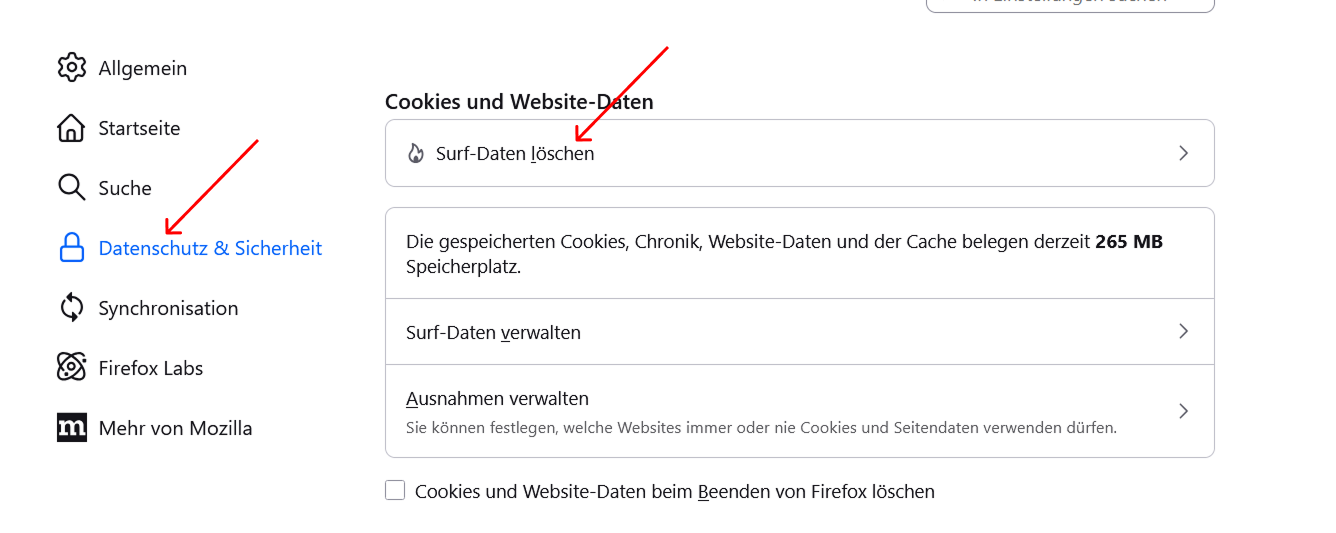Screen dimensions: 1336x533
Task: Open Surf-Daten verwalten
Action: coord(493,332)
